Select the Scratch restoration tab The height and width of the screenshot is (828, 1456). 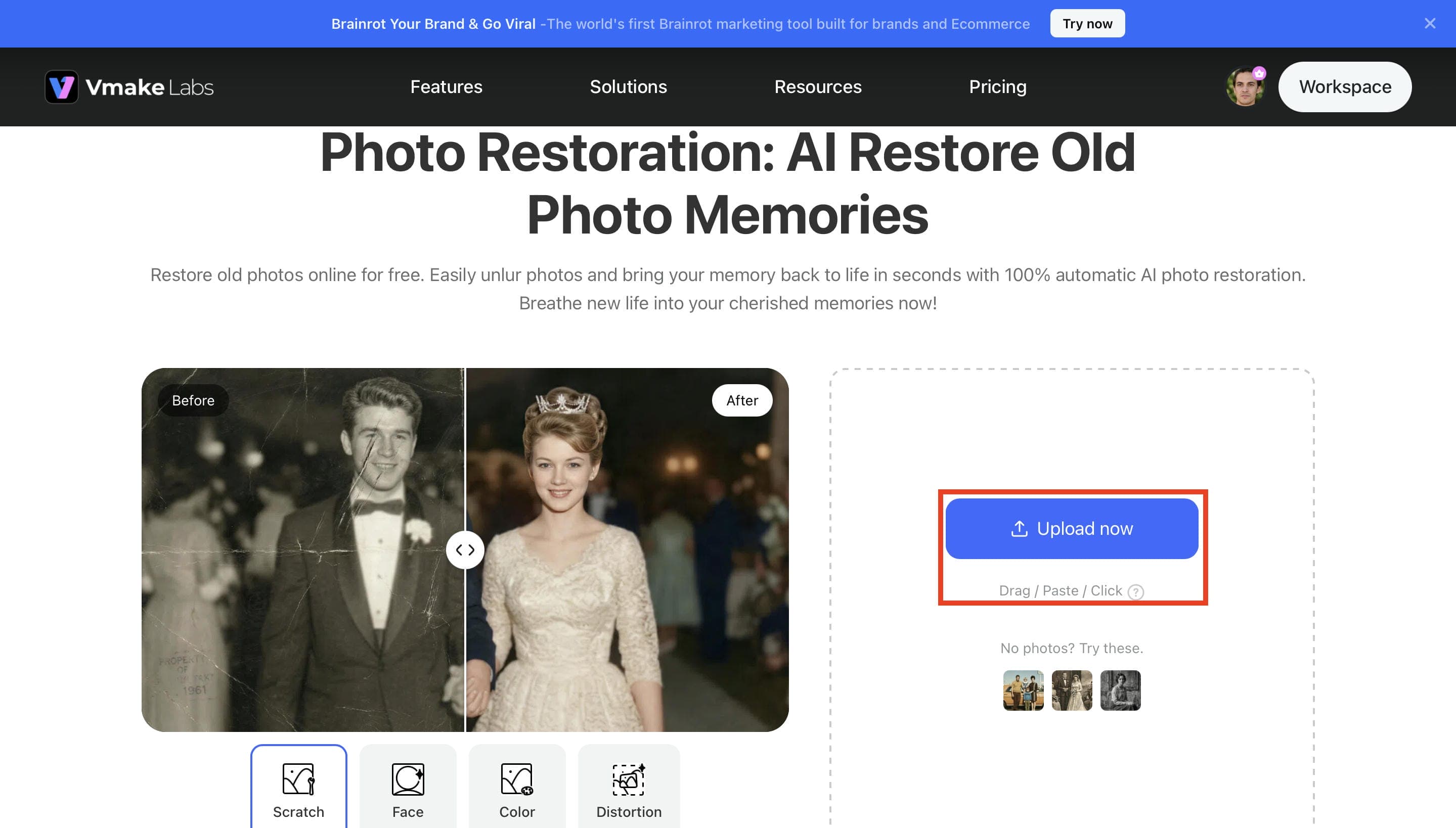(299, 787)
